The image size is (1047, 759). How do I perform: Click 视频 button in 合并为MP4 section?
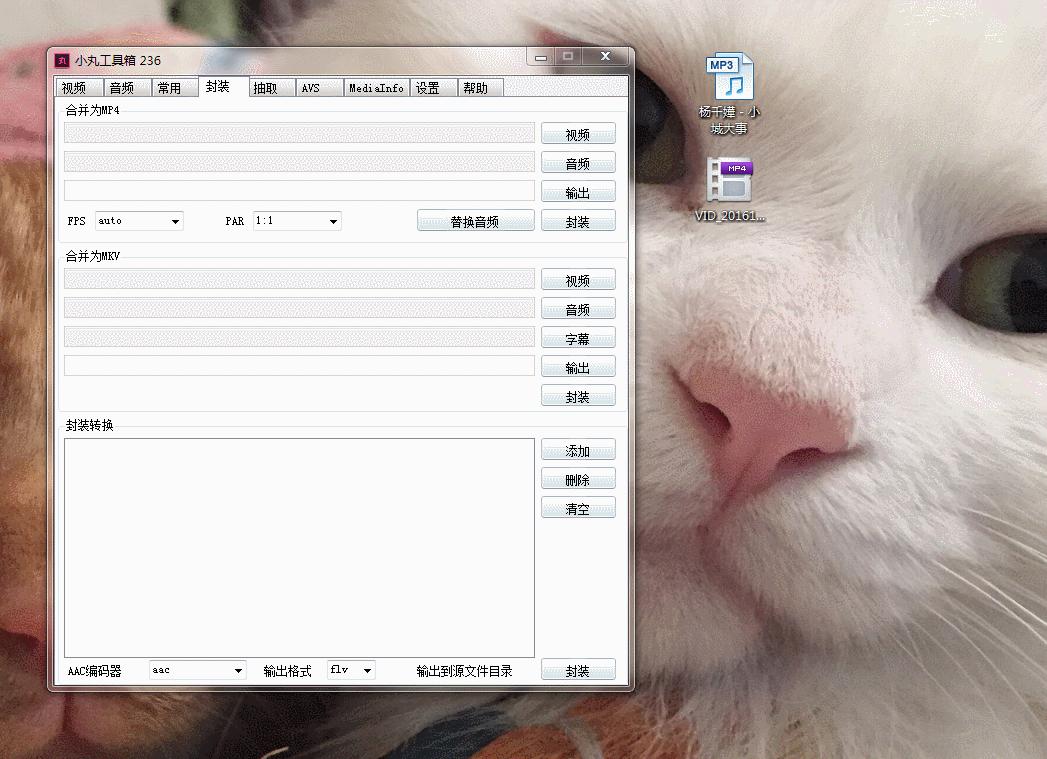(578, 134)
